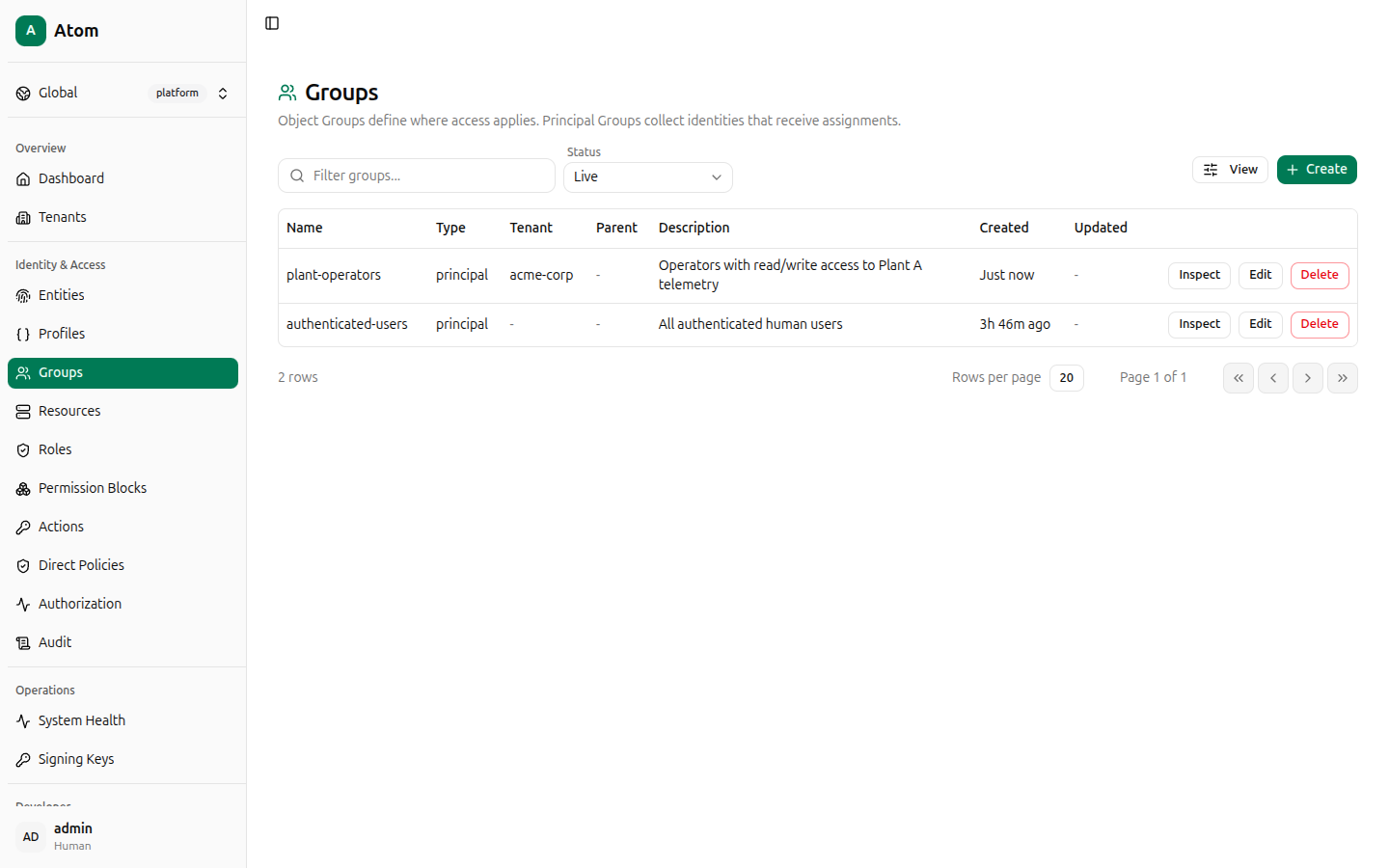1389x868 pixels.
Task: Go to Tenants in sidebar
Action: click(123, 218)
